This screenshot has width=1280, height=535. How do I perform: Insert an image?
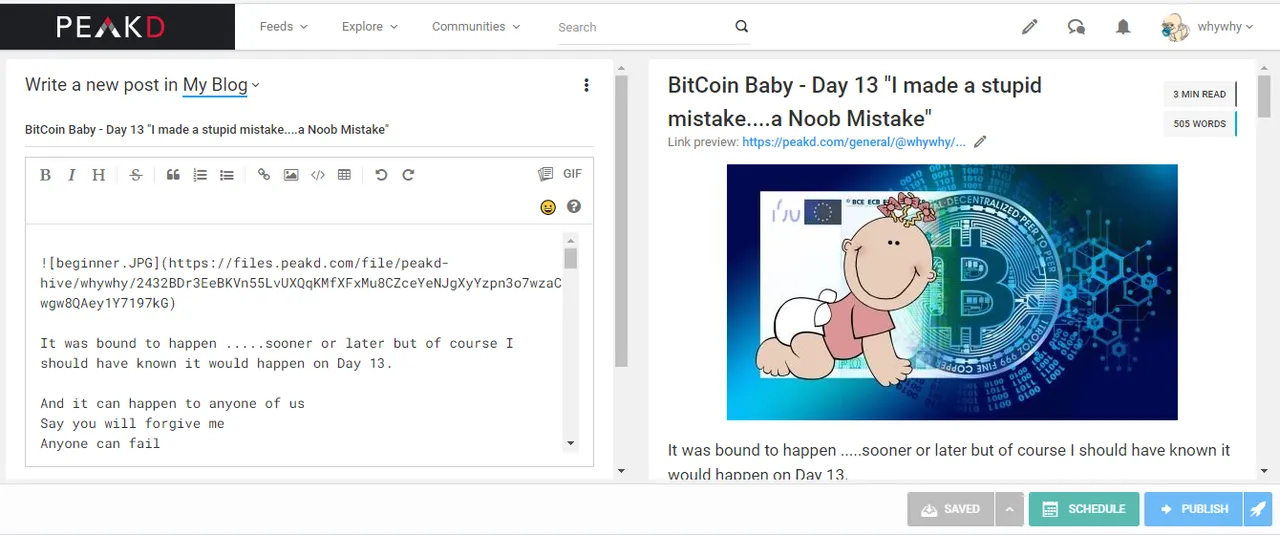[x=291, y=175]
